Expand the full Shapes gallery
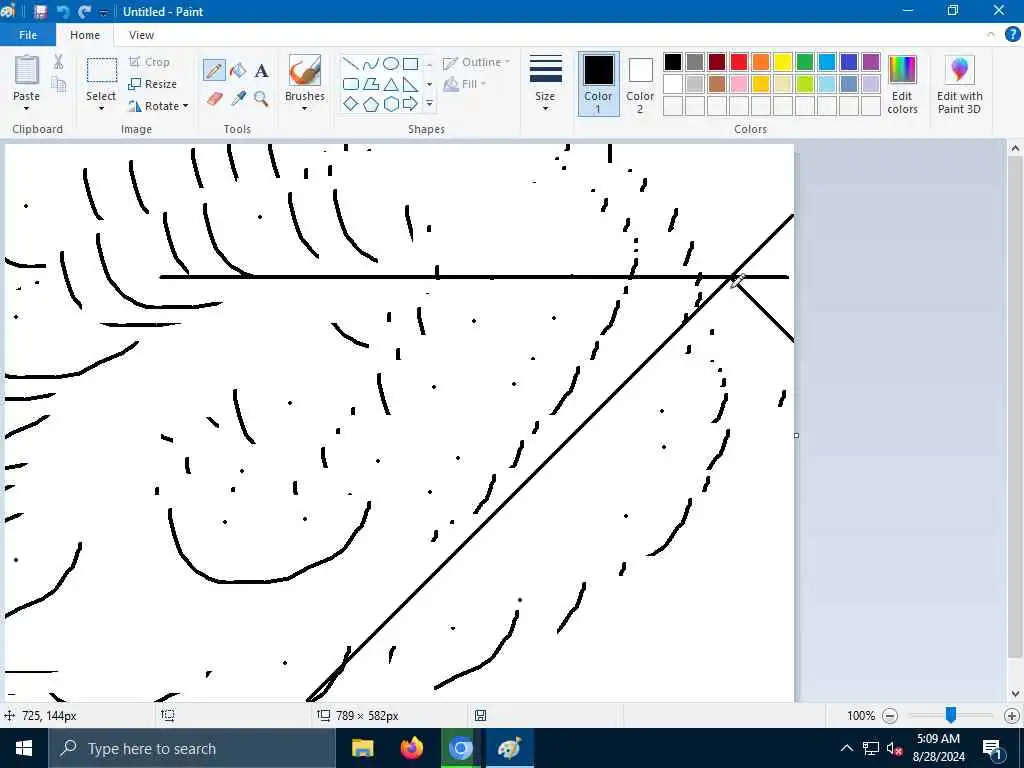 [x=429, y=104]
